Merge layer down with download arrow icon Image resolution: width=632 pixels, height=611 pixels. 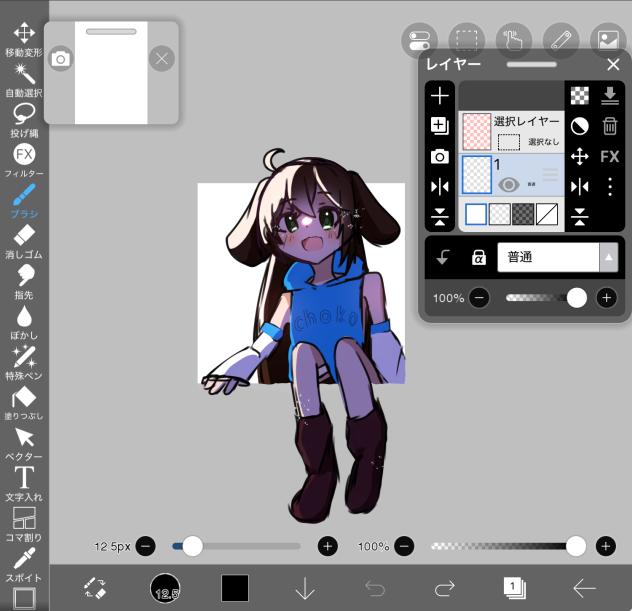pyautogui.click(x=610, y=96)
